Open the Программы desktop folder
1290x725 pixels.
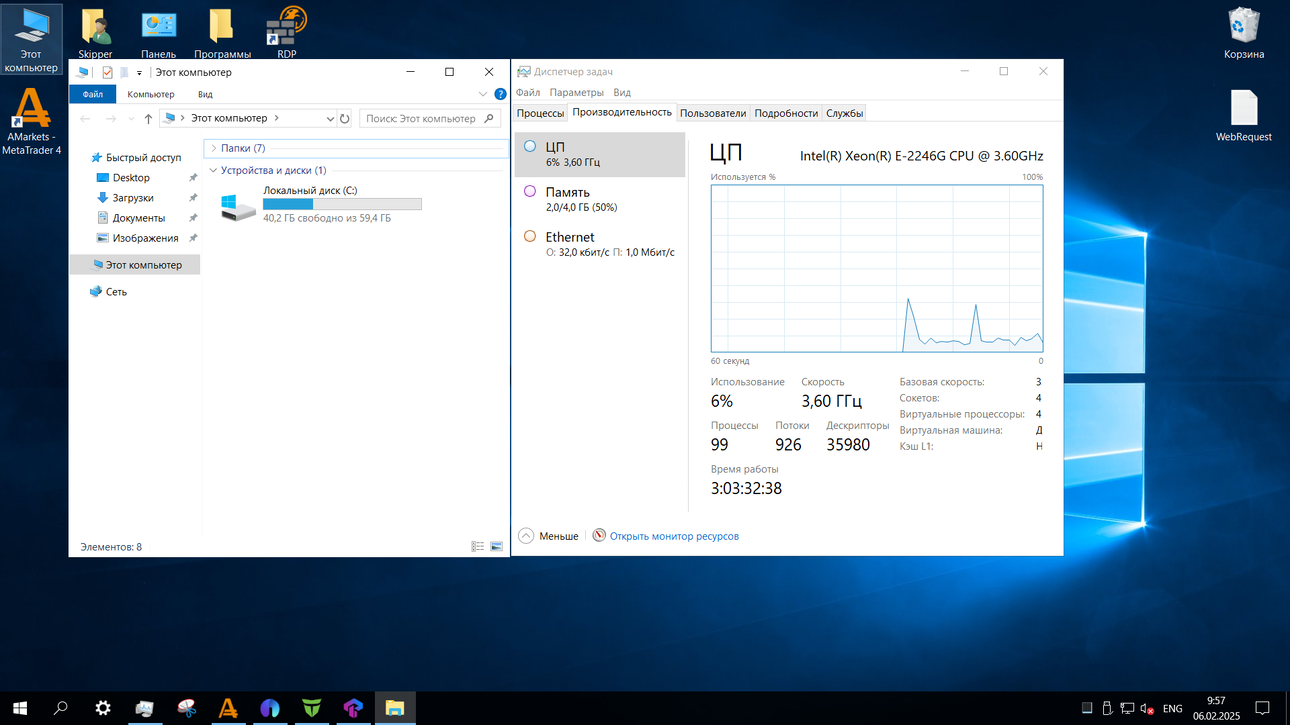[x=222, y=34]
